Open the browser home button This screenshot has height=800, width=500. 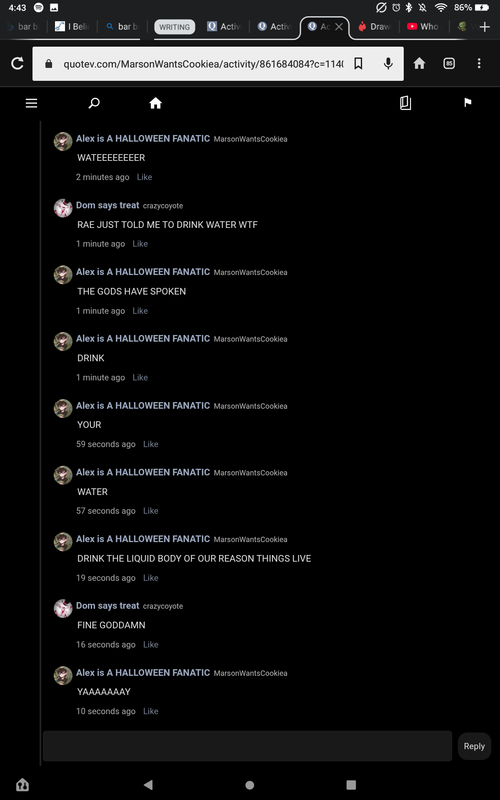419,63
